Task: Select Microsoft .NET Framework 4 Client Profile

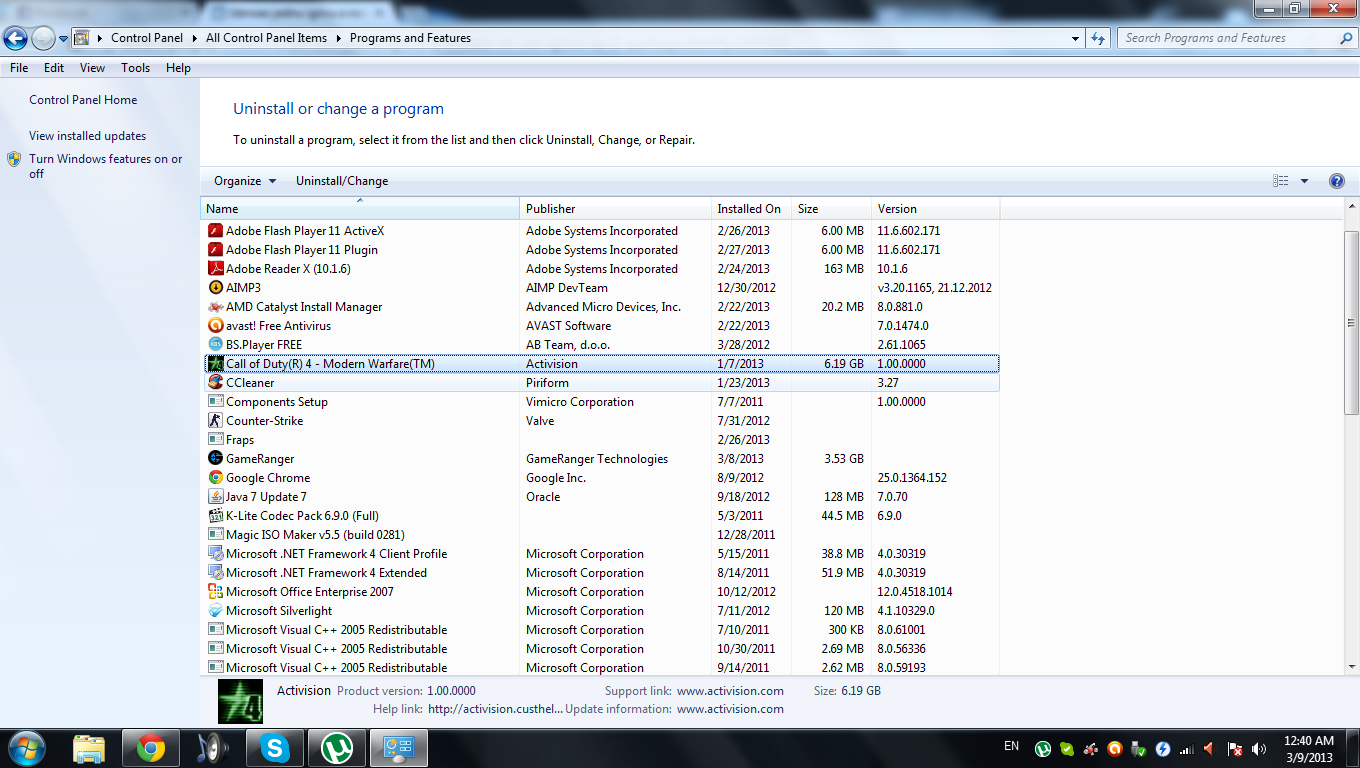Action: point(602,554)
